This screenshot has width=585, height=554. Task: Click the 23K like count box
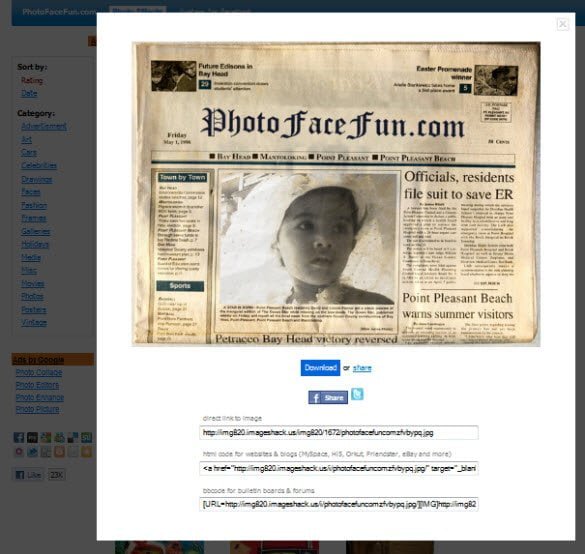pos(56,475)
